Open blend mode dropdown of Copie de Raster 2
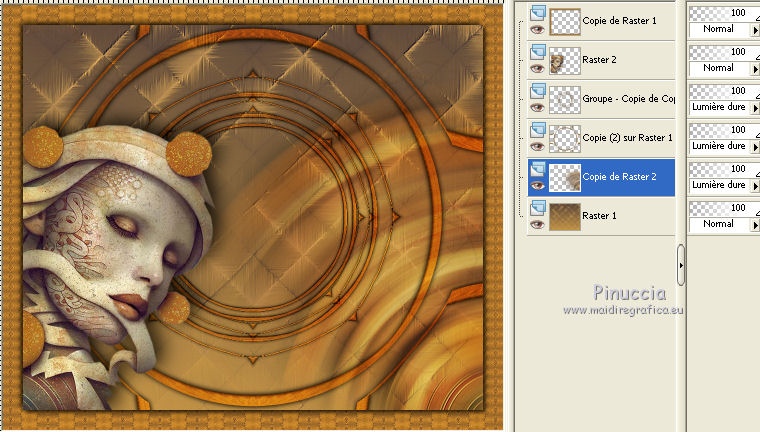 pyautogui.click(x=724, y=185)
